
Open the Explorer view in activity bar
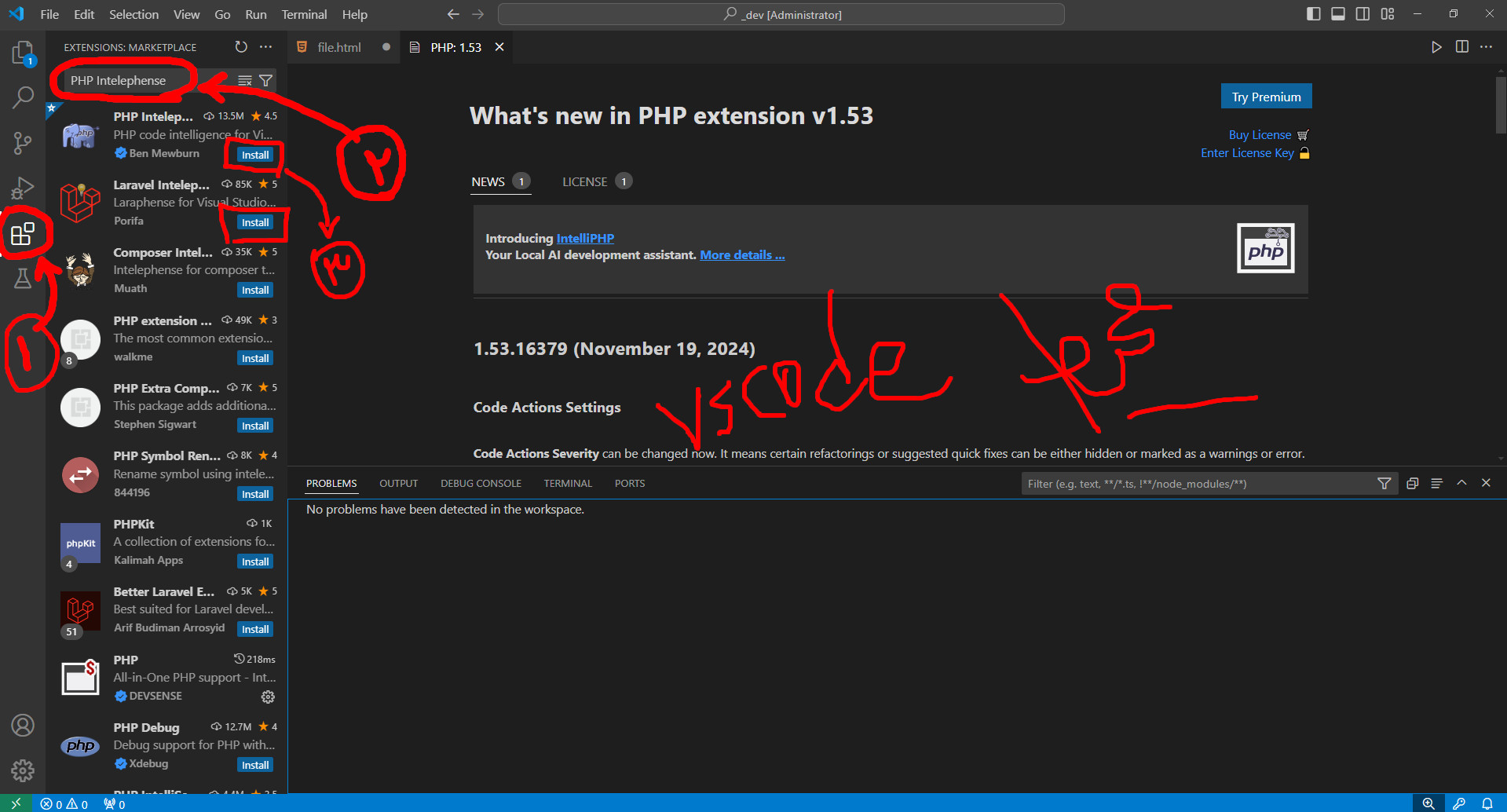pos(23,53)
